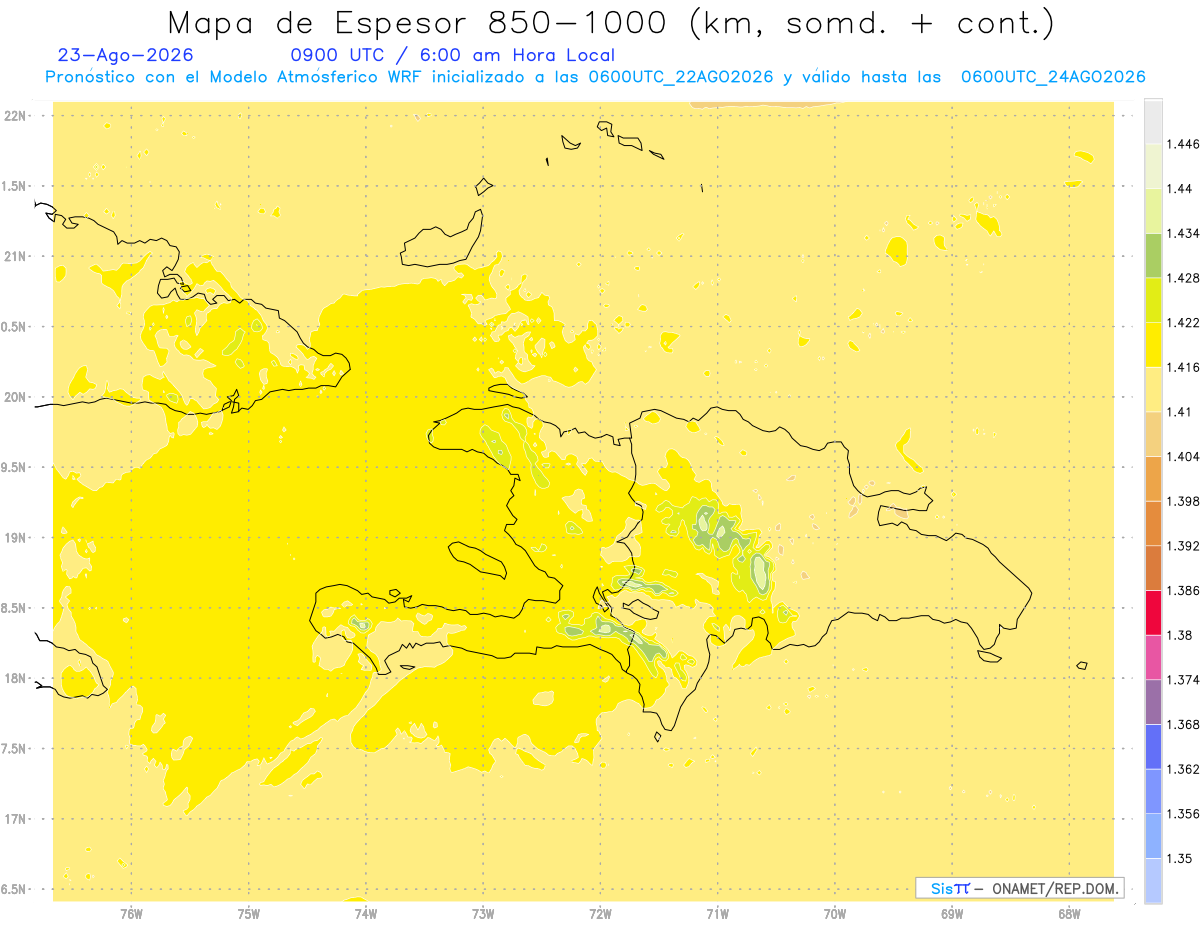Click the '71W' longitude label
The height and width of the screenshot is (927, 1200).
coord(717,913)
